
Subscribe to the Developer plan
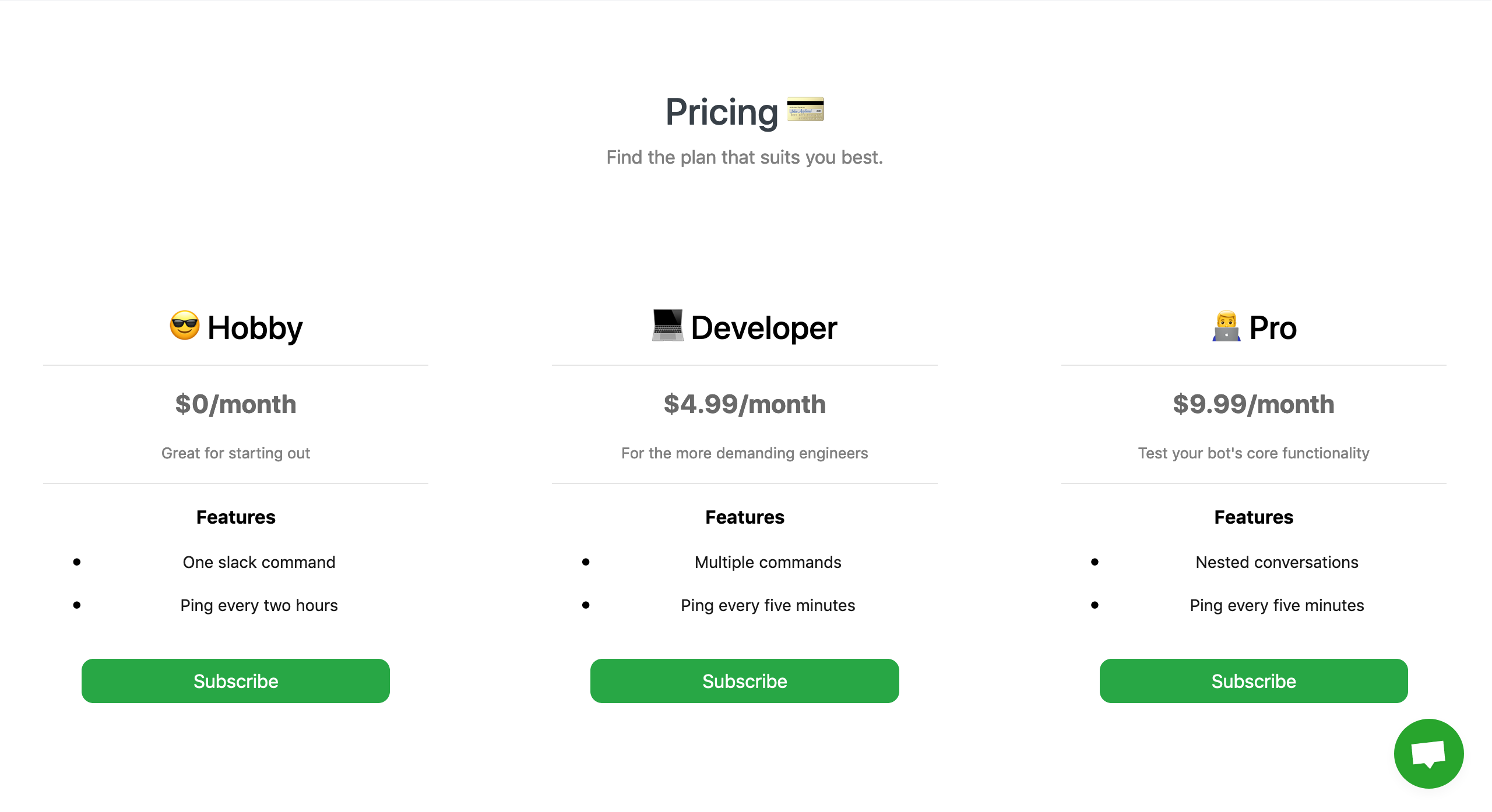[x=744, y=681]
